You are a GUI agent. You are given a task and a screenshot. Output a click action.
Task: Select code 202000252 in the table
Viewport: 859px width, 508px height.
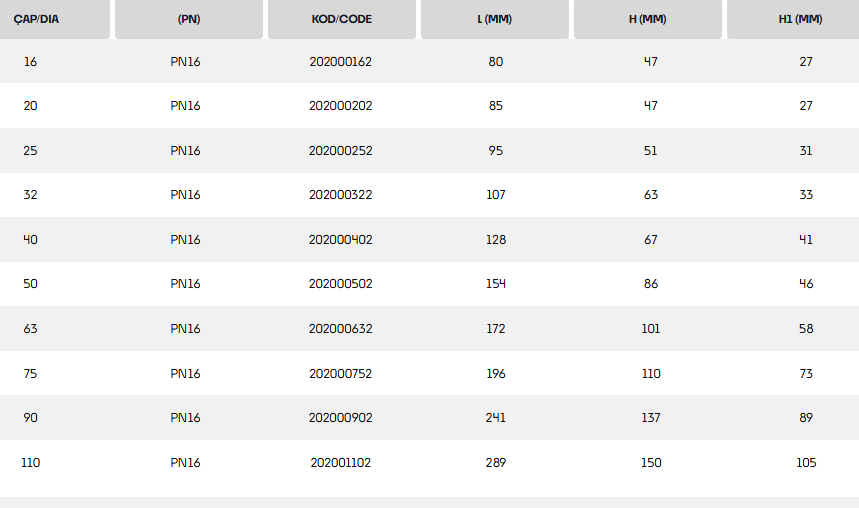pyautogui.click(x=340, y=151)
